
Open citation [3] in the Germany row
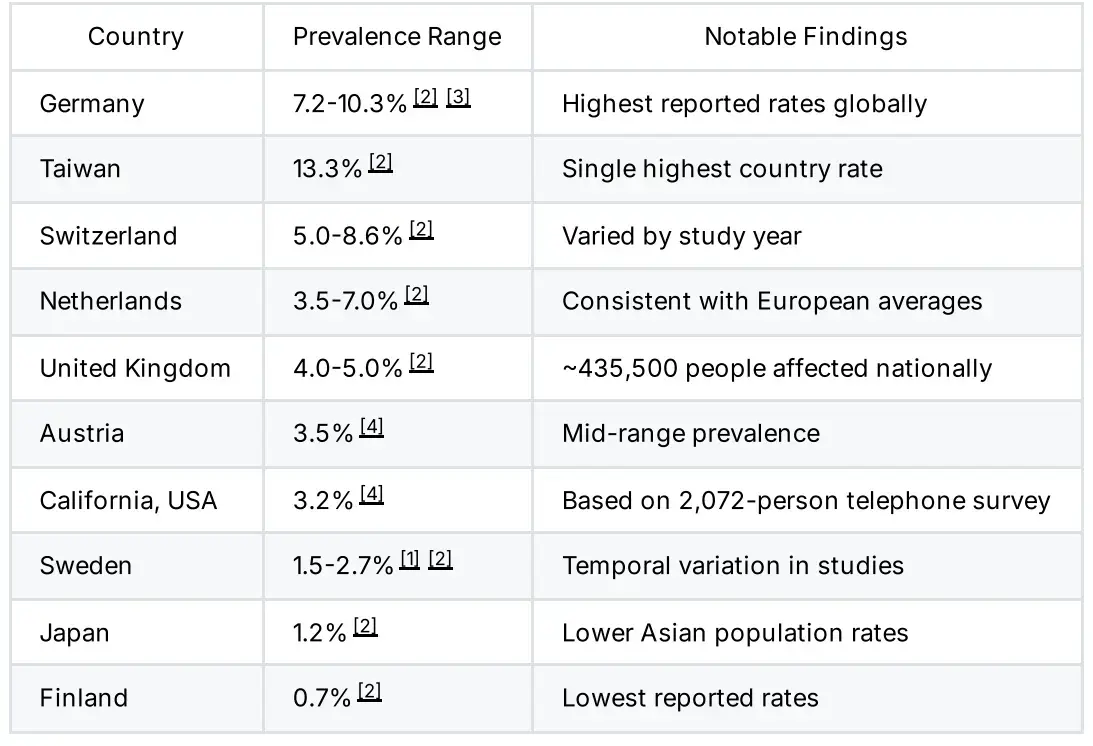click(458, 98)
